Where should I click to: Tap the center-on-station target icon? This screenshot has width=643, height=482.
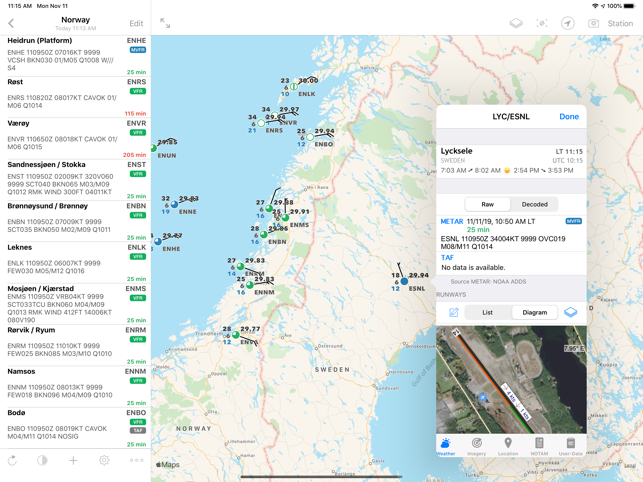pyautogui.click(x=542, y=23)
